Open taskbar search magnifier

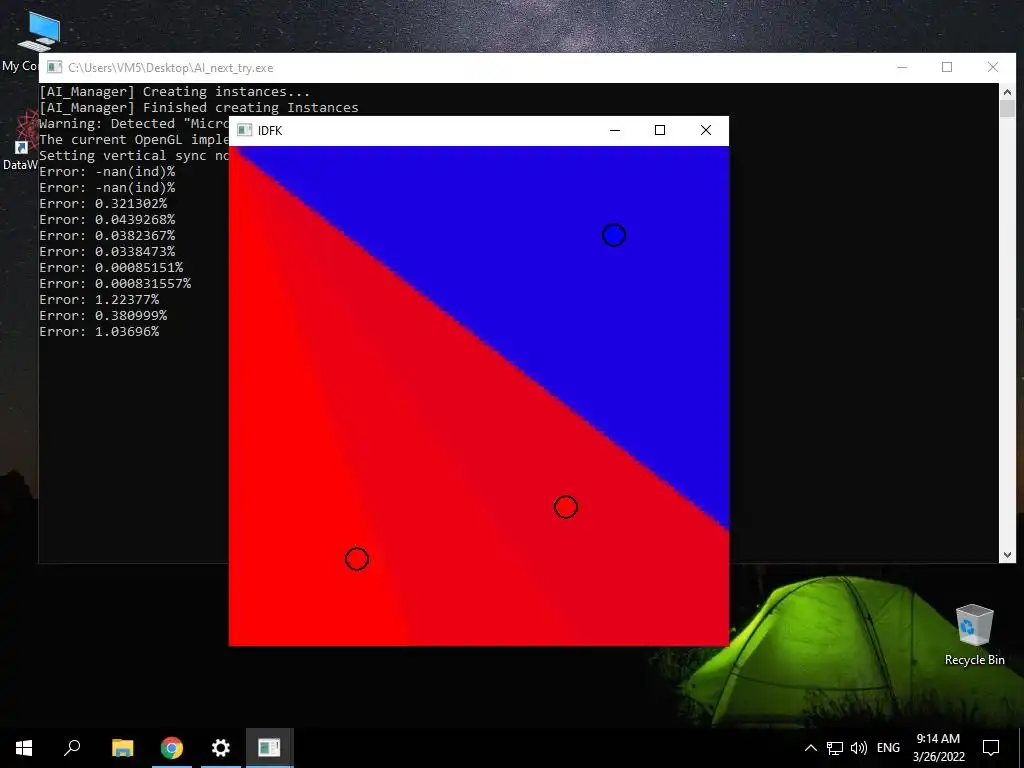click(x=72, y=748)
